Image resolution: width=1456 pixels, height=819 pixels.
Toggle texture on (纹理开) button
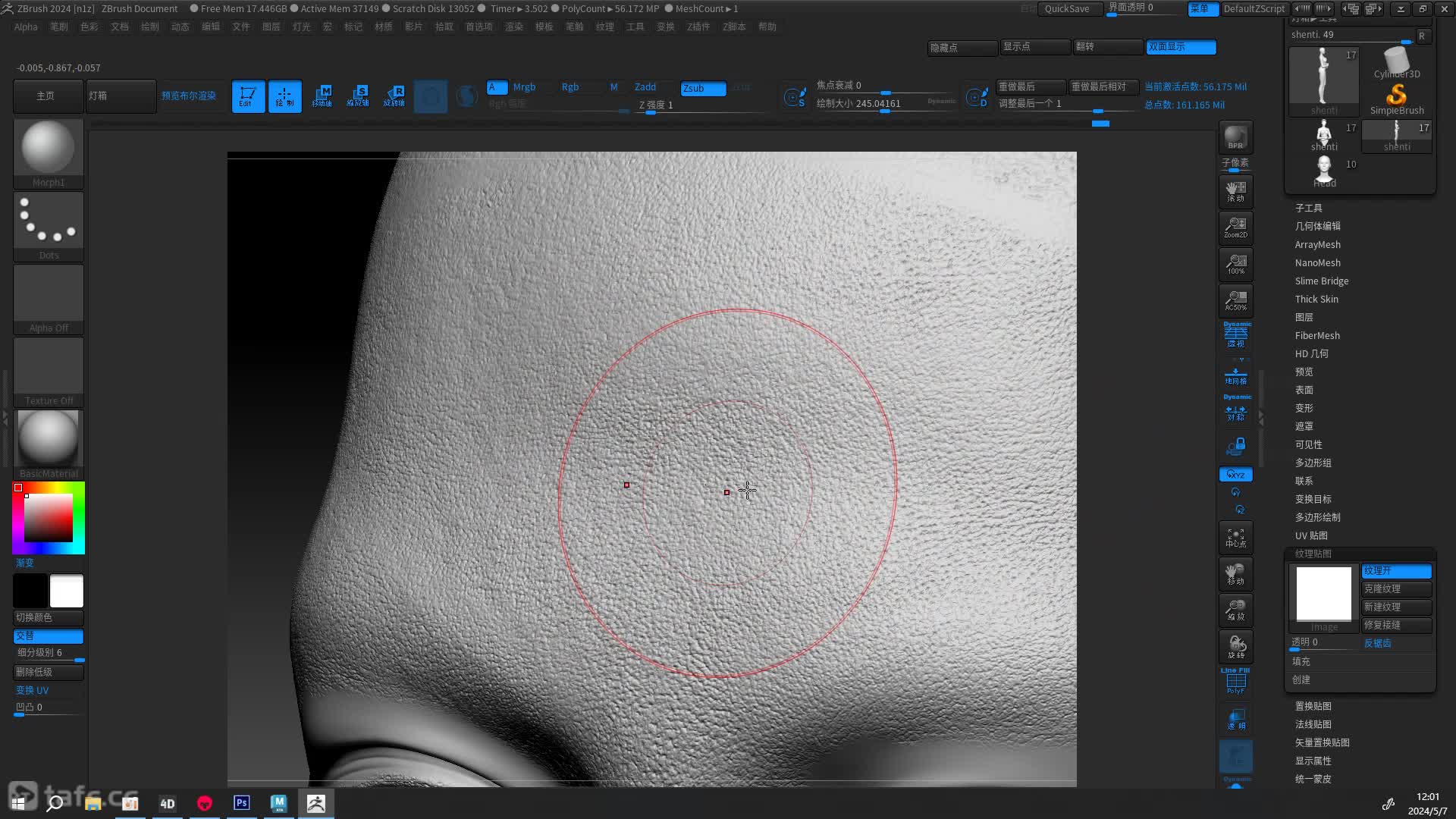[1396, 571]
